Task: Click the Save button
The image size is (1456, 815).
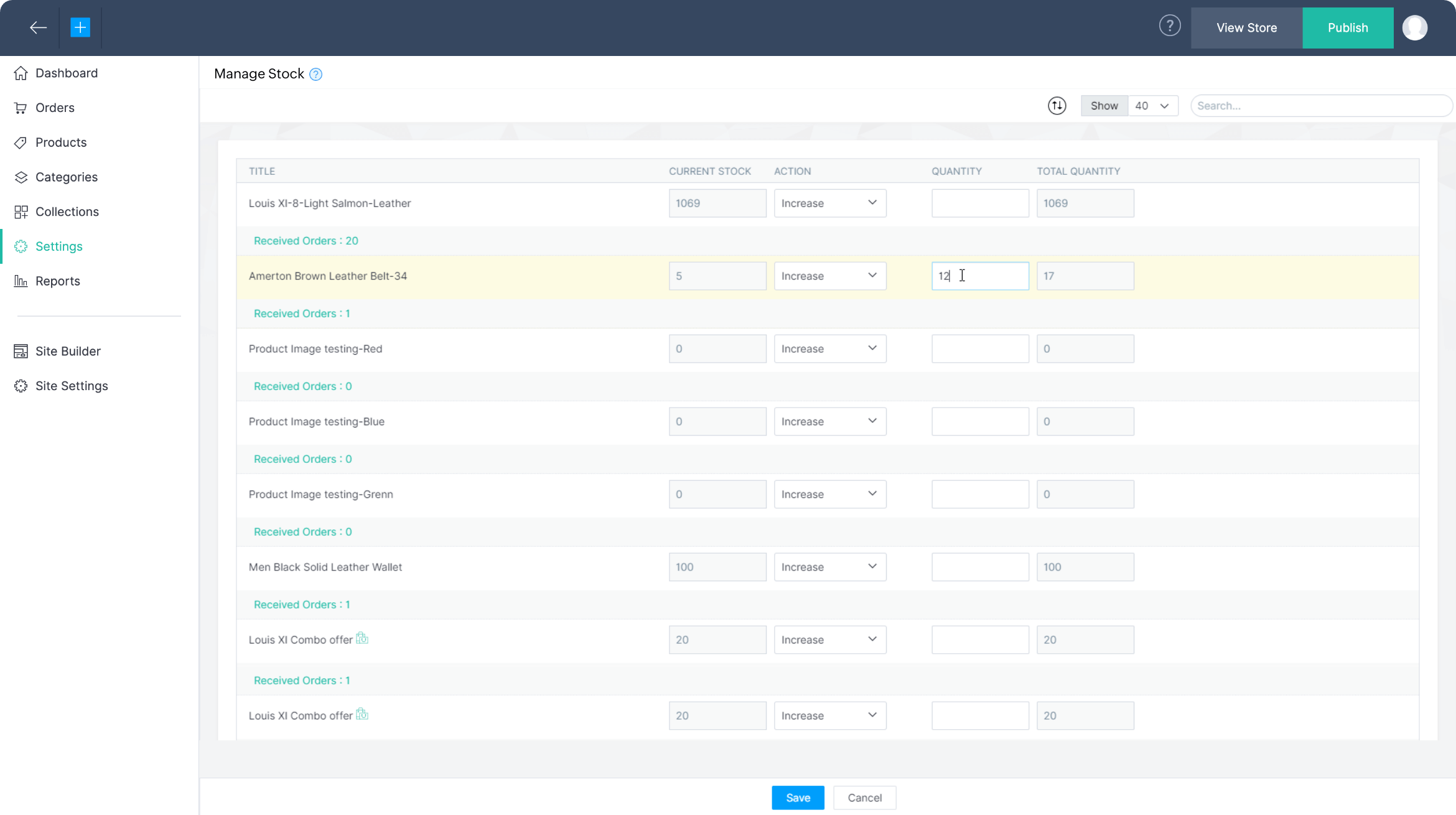Action: tap(798, 798)
